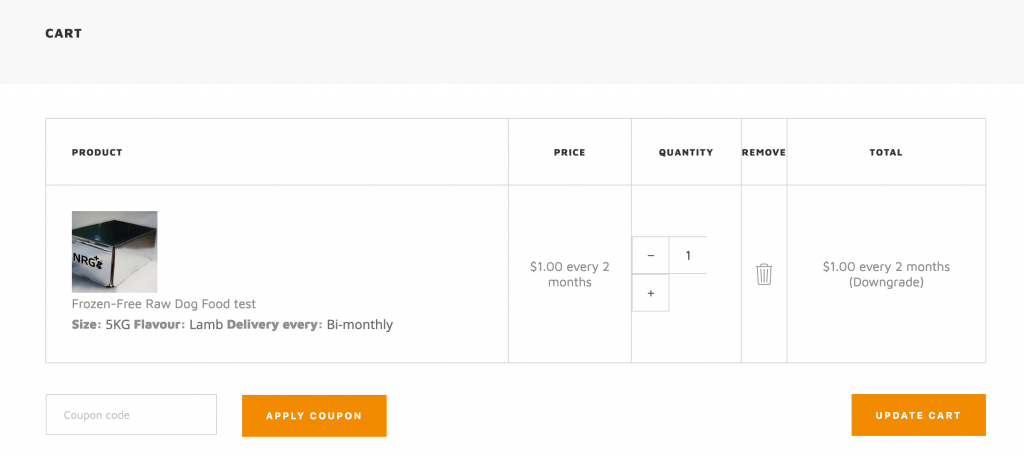The height and width of the screenshot is (459, 1024).
Task: Apply the coupon with the orange button
Action: 314,416
